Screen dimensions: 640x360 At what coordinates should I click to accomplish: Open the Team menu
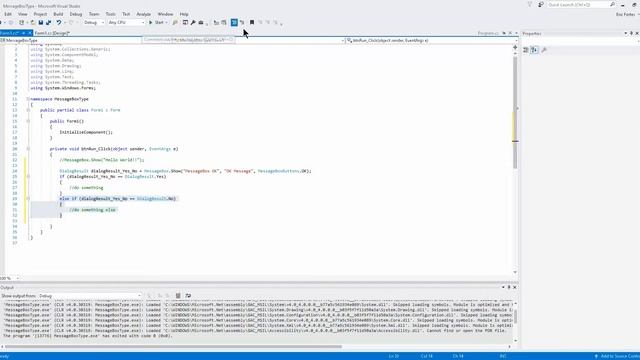pos(93,14)
